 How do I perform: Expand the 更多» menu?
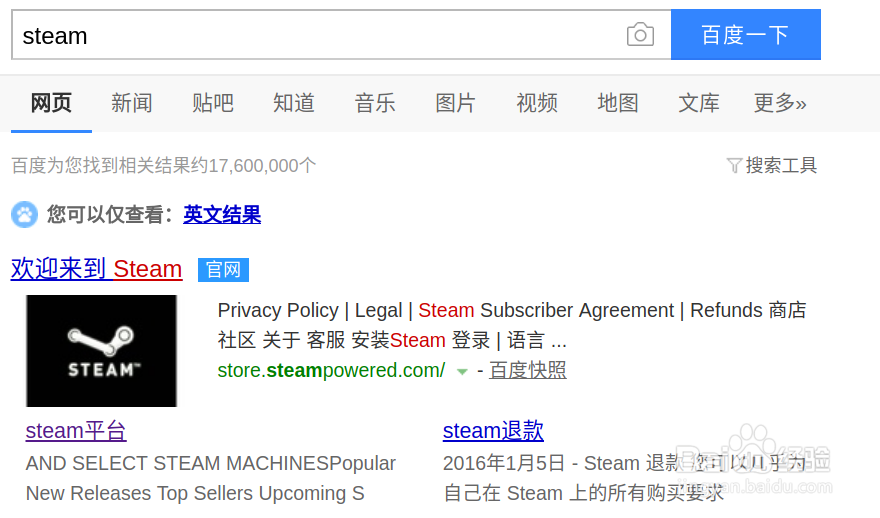click(780, 103)
